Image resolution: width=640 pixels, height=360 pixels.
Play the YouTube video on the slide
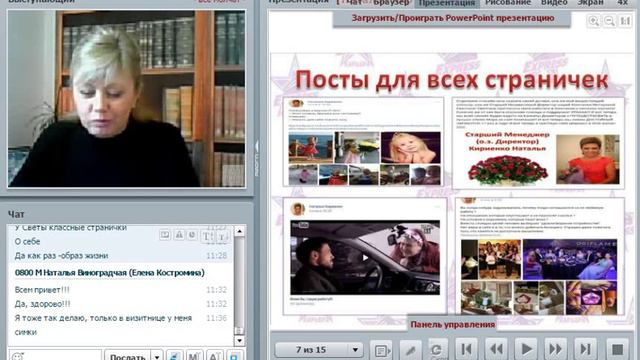point(365,258)
